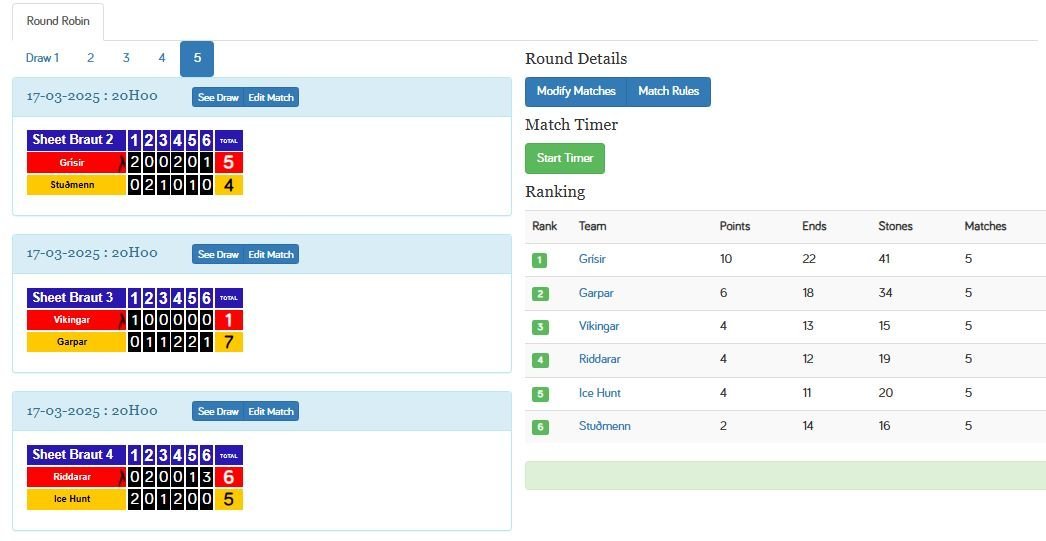Select rank 1 green badge
The height and width of the screenshot is (541, 1046).
(x=540, y=260)
